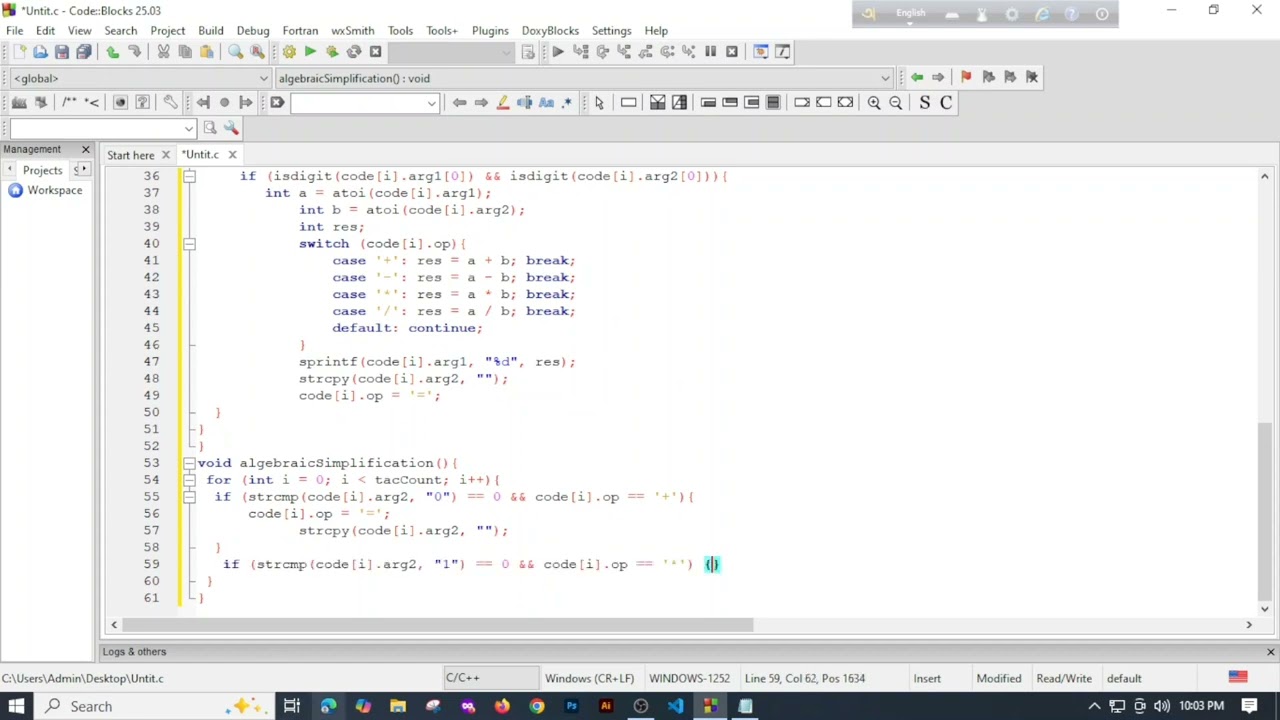Open the bottom toolbar combo box dropdown

(x=189, y=128)
